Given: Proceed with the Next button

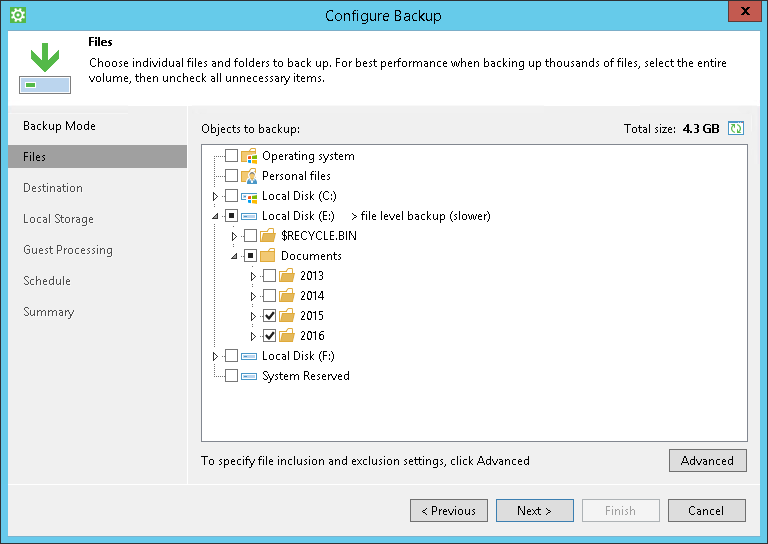Looking at the screenshot, I should tap(534, 510).
